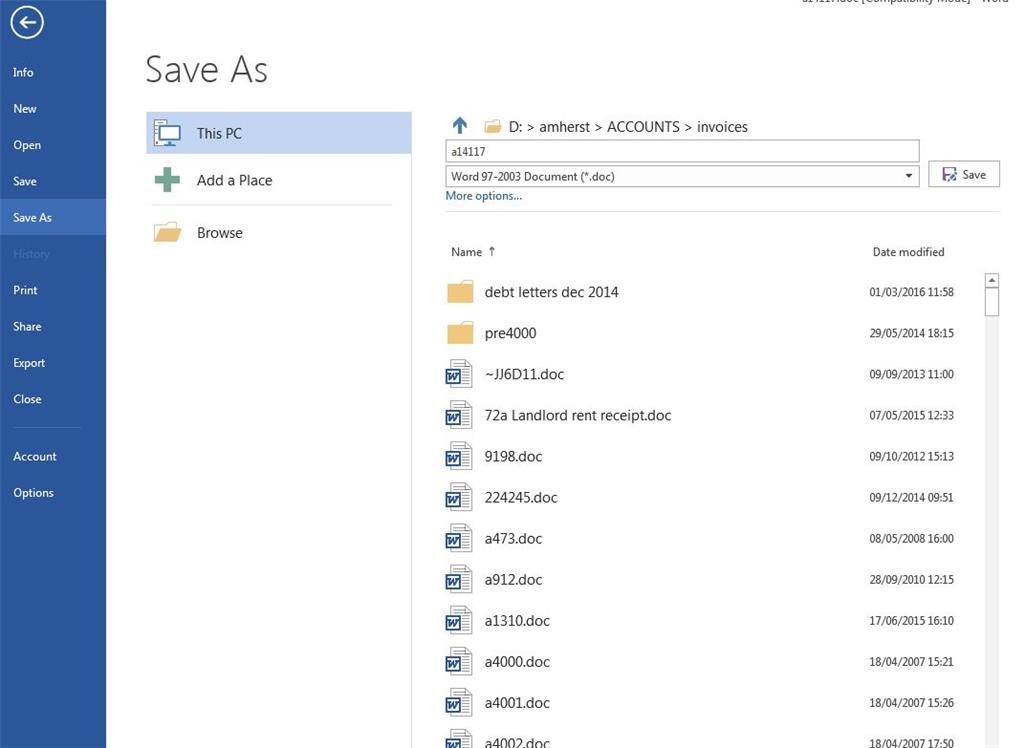The width and height of the screenshot is (1024, 748).
Task: Select file name a4000.doc
Action: click(x=517, y=662)
